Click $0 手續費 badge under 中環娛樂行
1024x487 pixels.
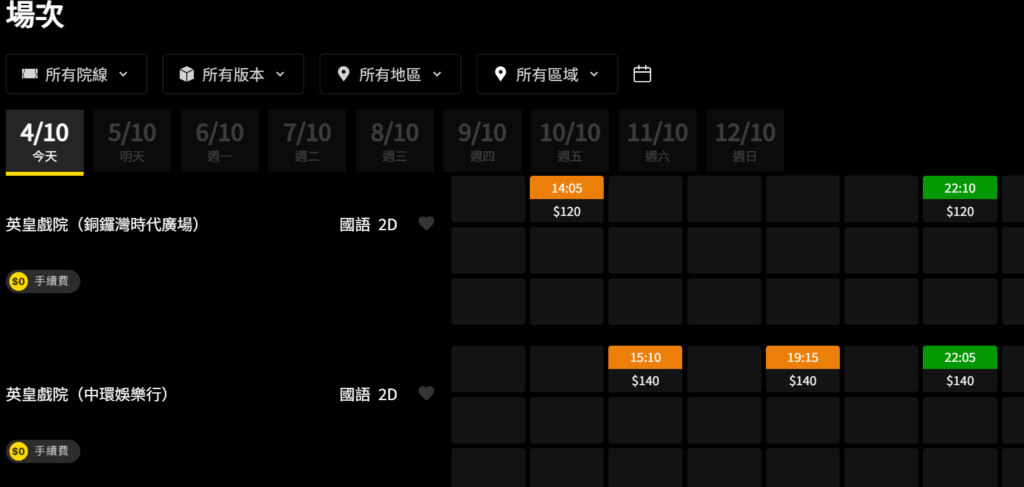[43, 452]
